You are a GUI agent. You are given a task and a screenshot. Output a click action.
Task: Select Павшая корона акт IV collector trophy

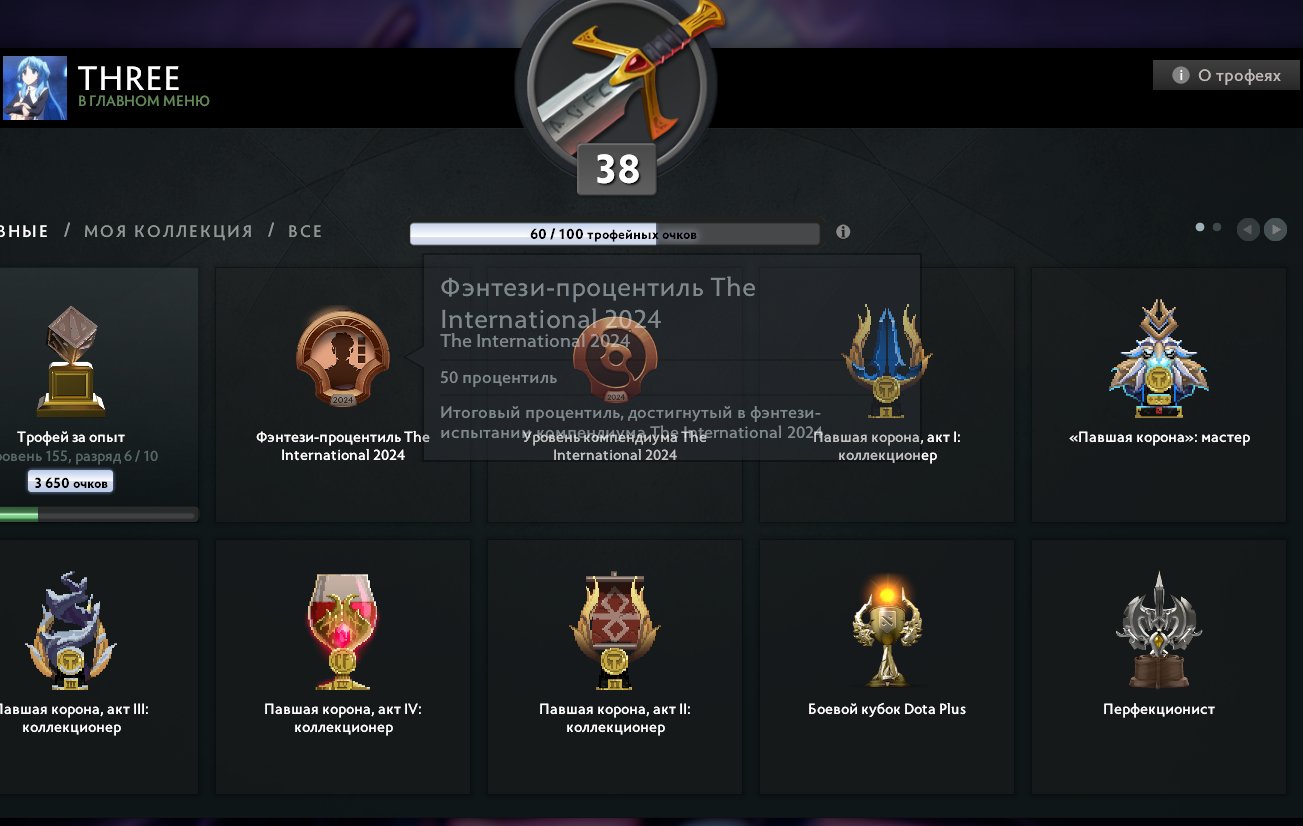pyautogui.click(x=343, y=667)
